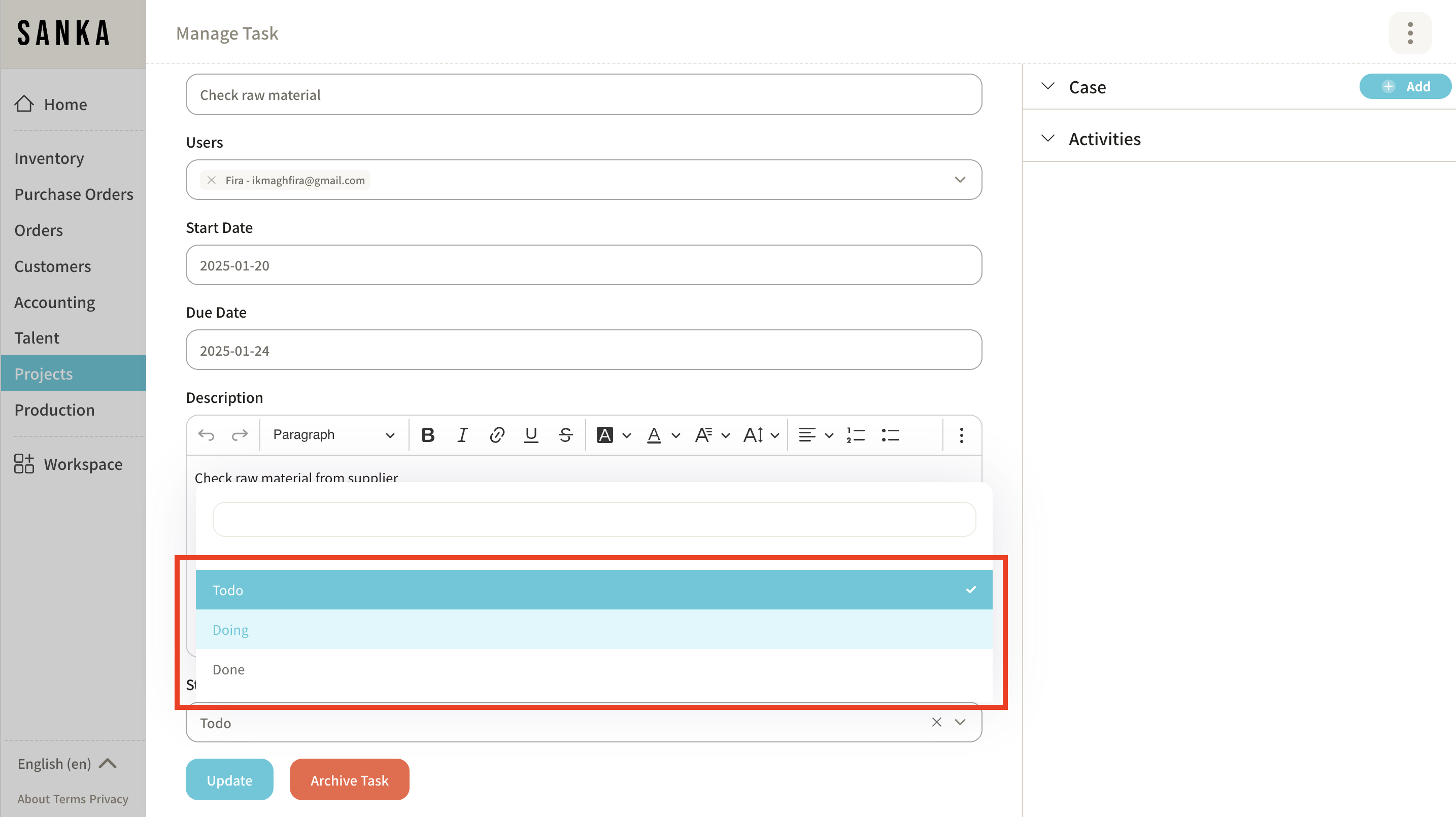The image size is (1456, 817).
Task: Expand the Users dropdown arrow
Action: pyautogui.click(x=959, y=180)
